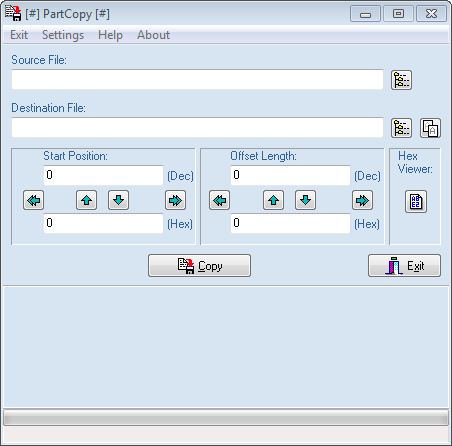
Task: Open the About menu
Action: (x=153, y=35)
